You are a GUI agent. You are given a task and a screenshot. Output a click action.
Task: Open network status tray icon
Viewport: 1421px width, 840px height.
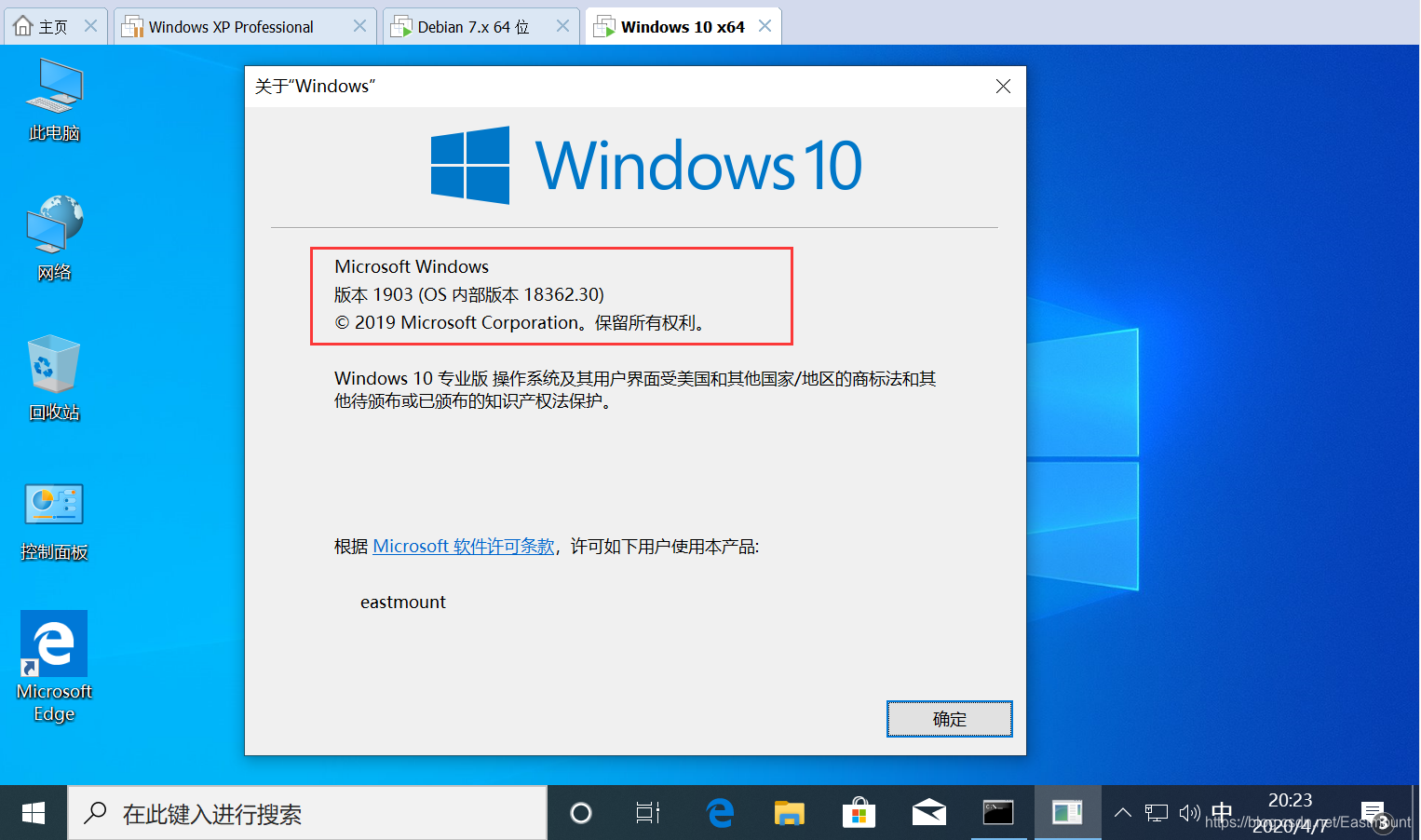[x=1157, y=813]
